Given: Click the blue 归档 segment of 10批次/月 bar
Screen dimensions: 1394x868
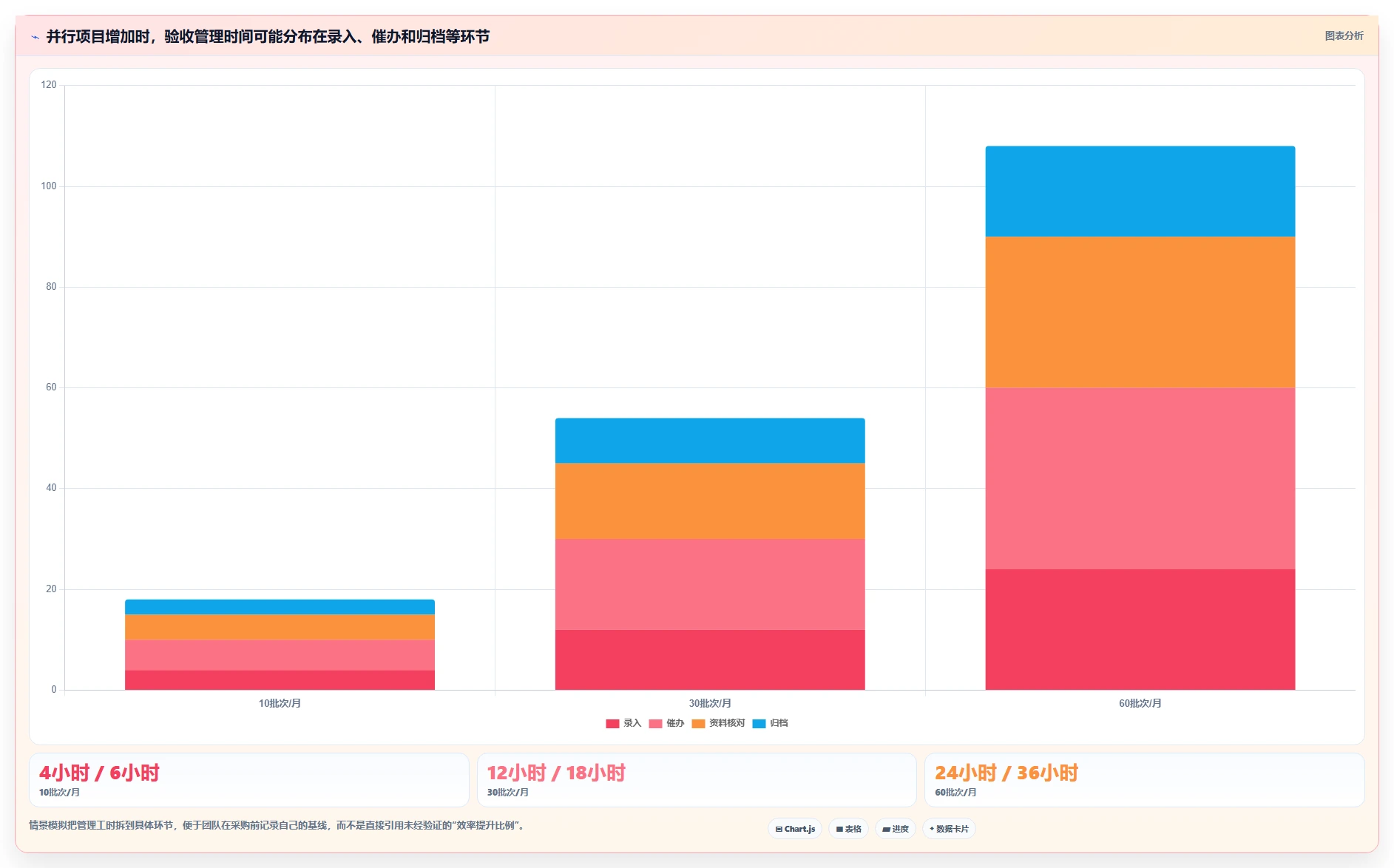Looking at the screenshot, I should 280,607.
